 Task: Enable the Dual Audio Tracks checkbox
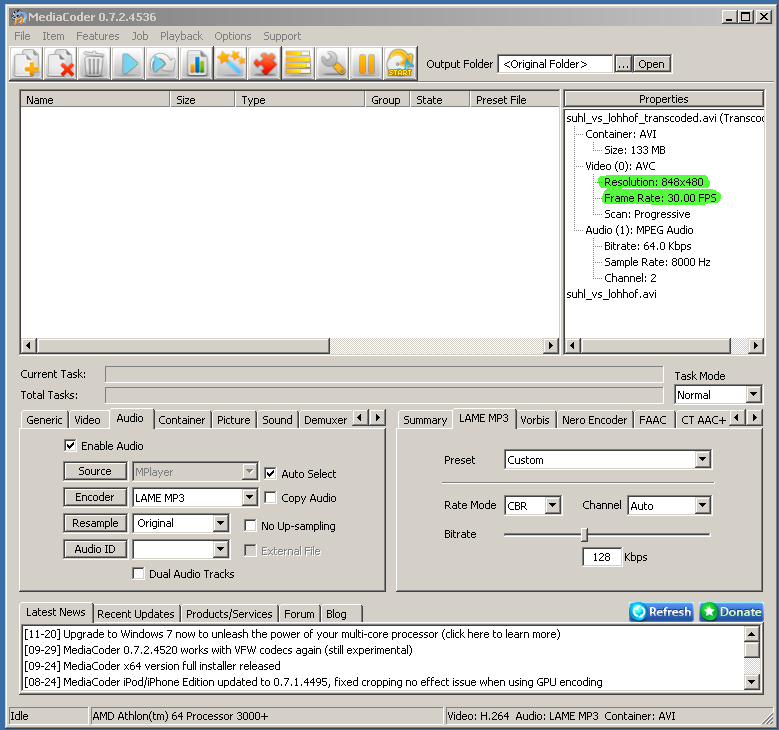pyautogui.click(x=139, y=573)
